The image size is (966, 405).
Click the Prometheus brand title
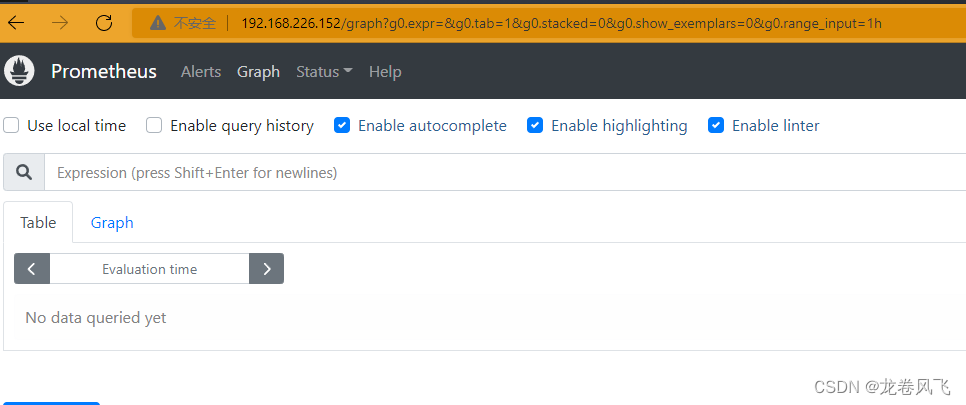(104, 72)
